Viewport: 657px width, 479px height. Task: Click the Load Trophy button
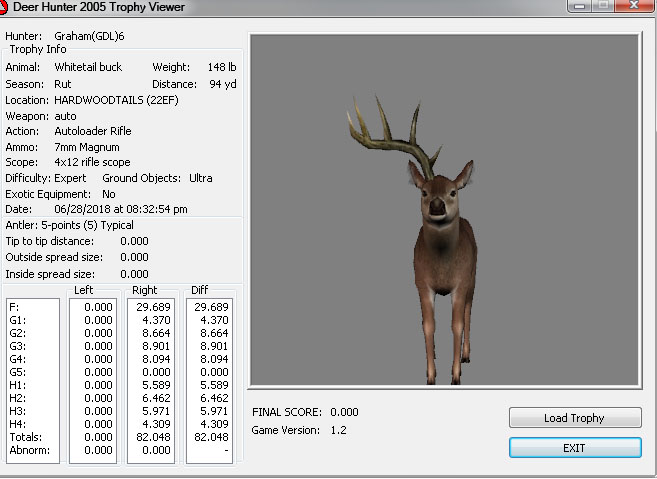(x=573, y=418)
